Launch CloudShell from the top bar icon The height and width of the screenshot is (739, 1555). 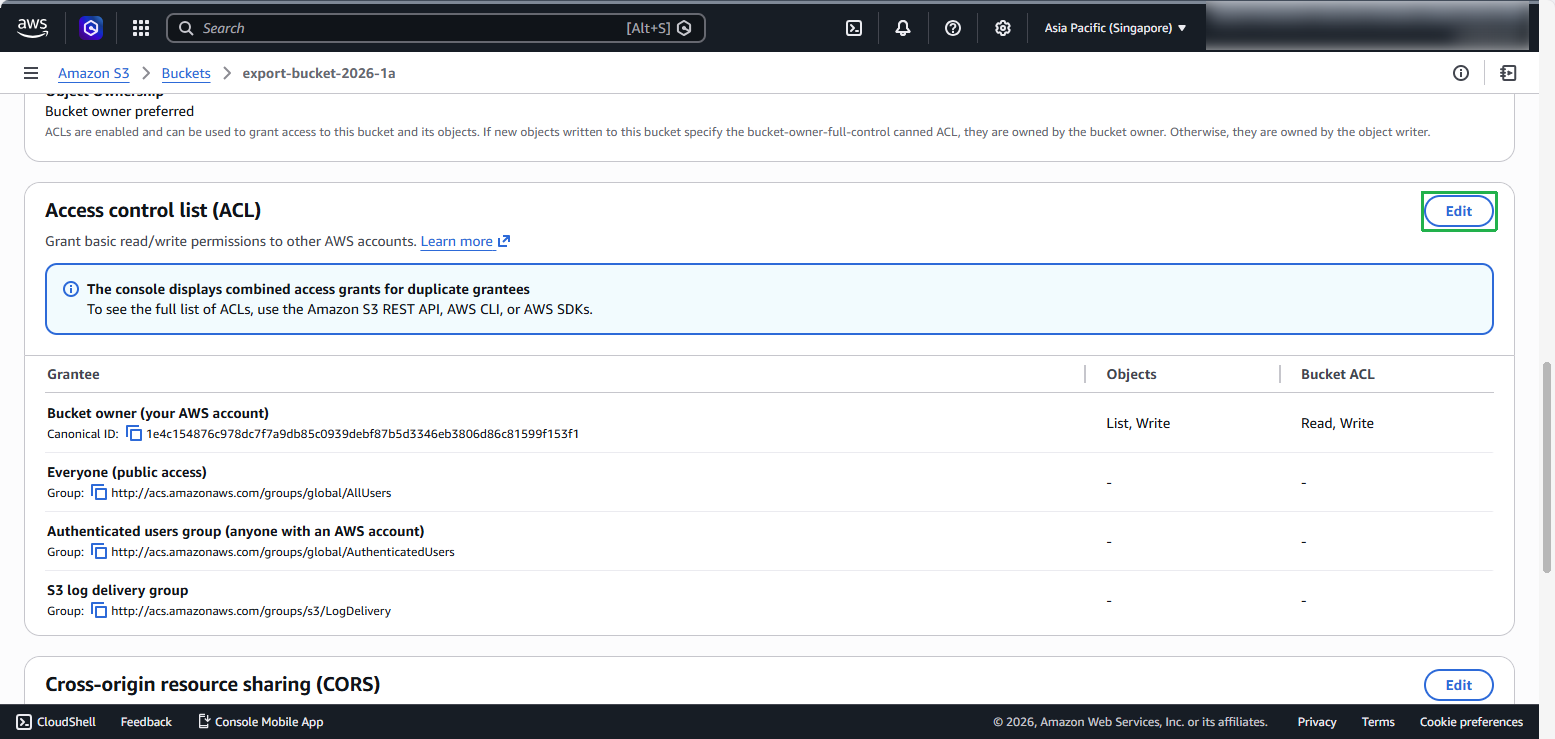[x=854, y=28]
